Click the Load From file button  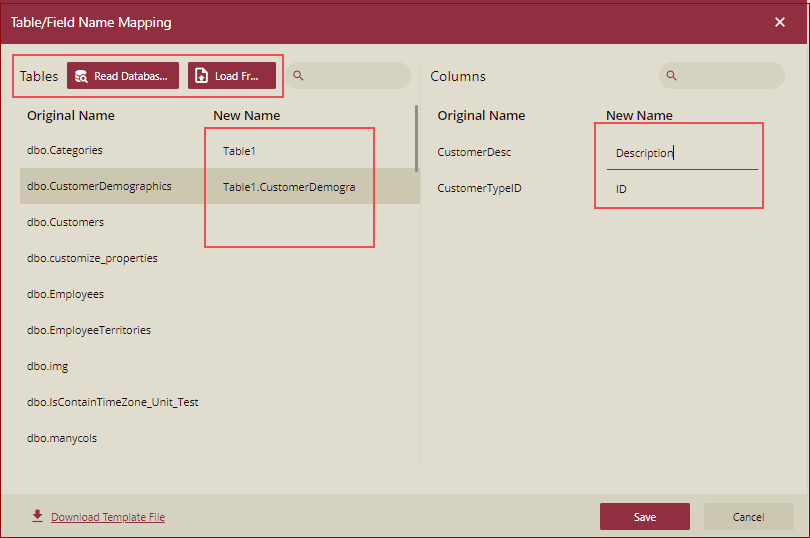pyautogui.click(x=232, y=76)
